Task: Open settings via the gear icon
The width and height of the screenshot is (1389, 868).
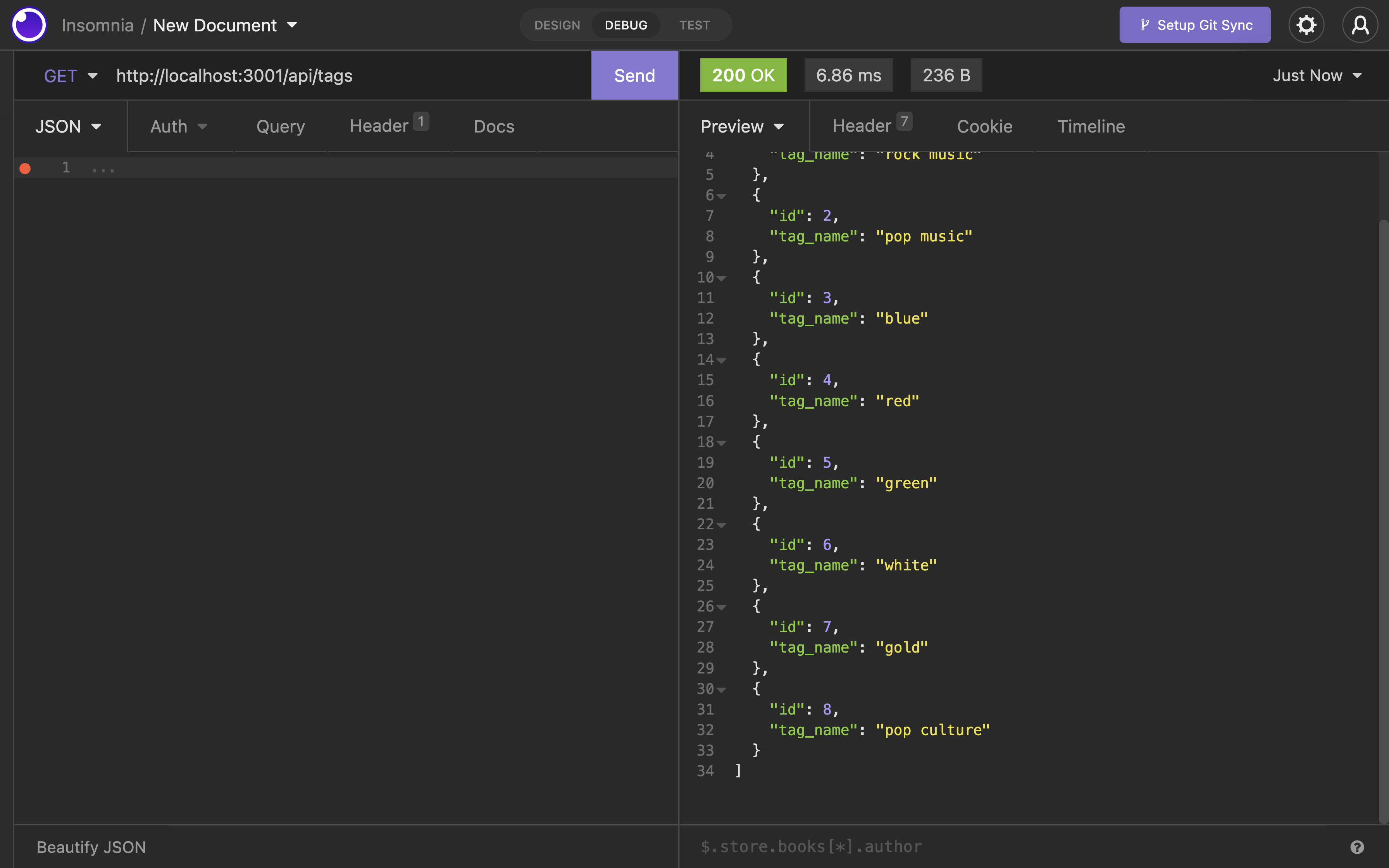Action: tap(1306, 25)
